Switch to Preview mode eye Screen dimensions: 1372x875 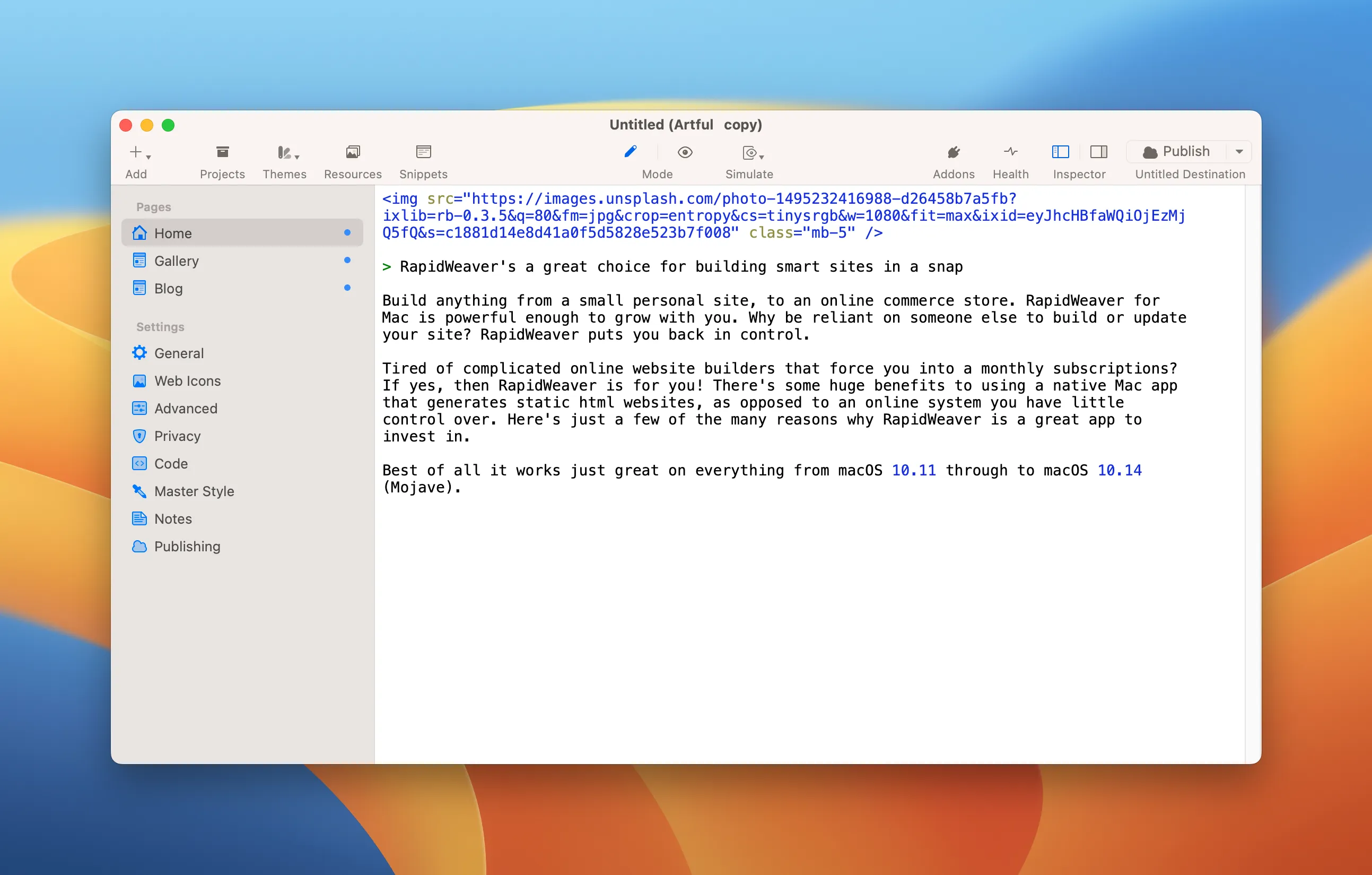pyautogui.click(x=685, y=152)
